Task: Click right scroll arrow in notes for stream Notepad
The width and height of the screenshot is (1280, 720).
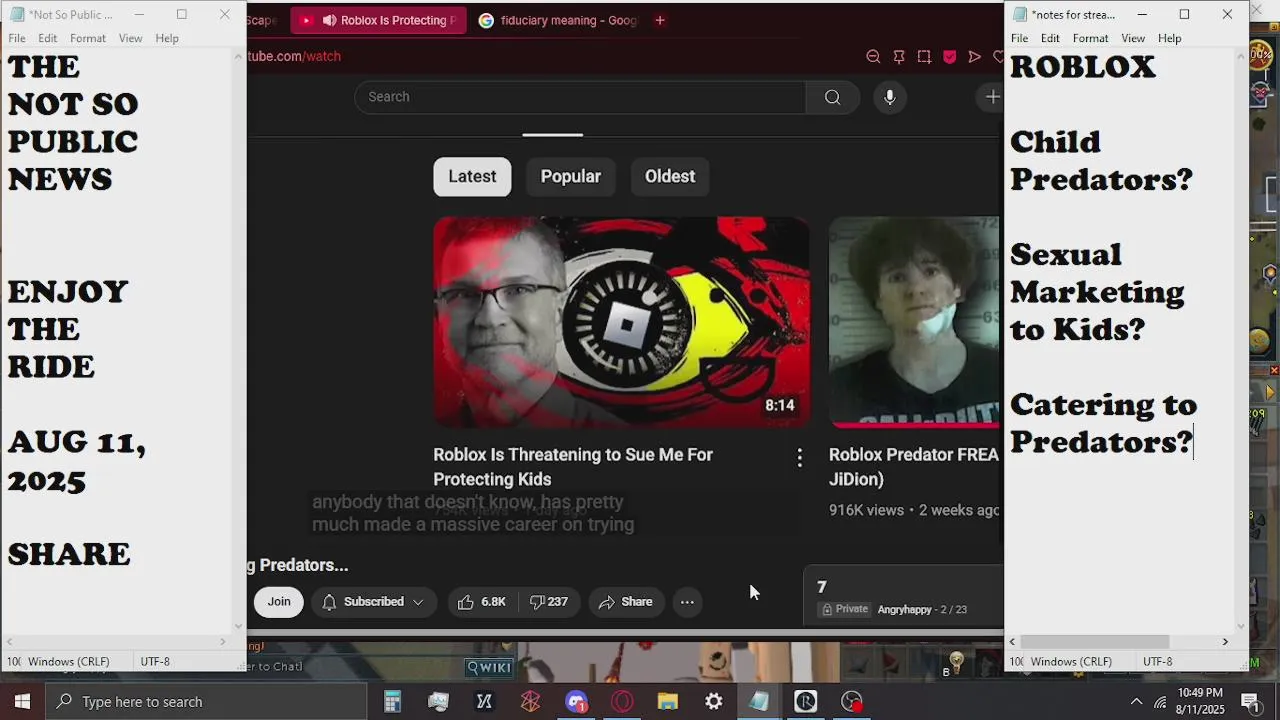Action: point(1225,642)
